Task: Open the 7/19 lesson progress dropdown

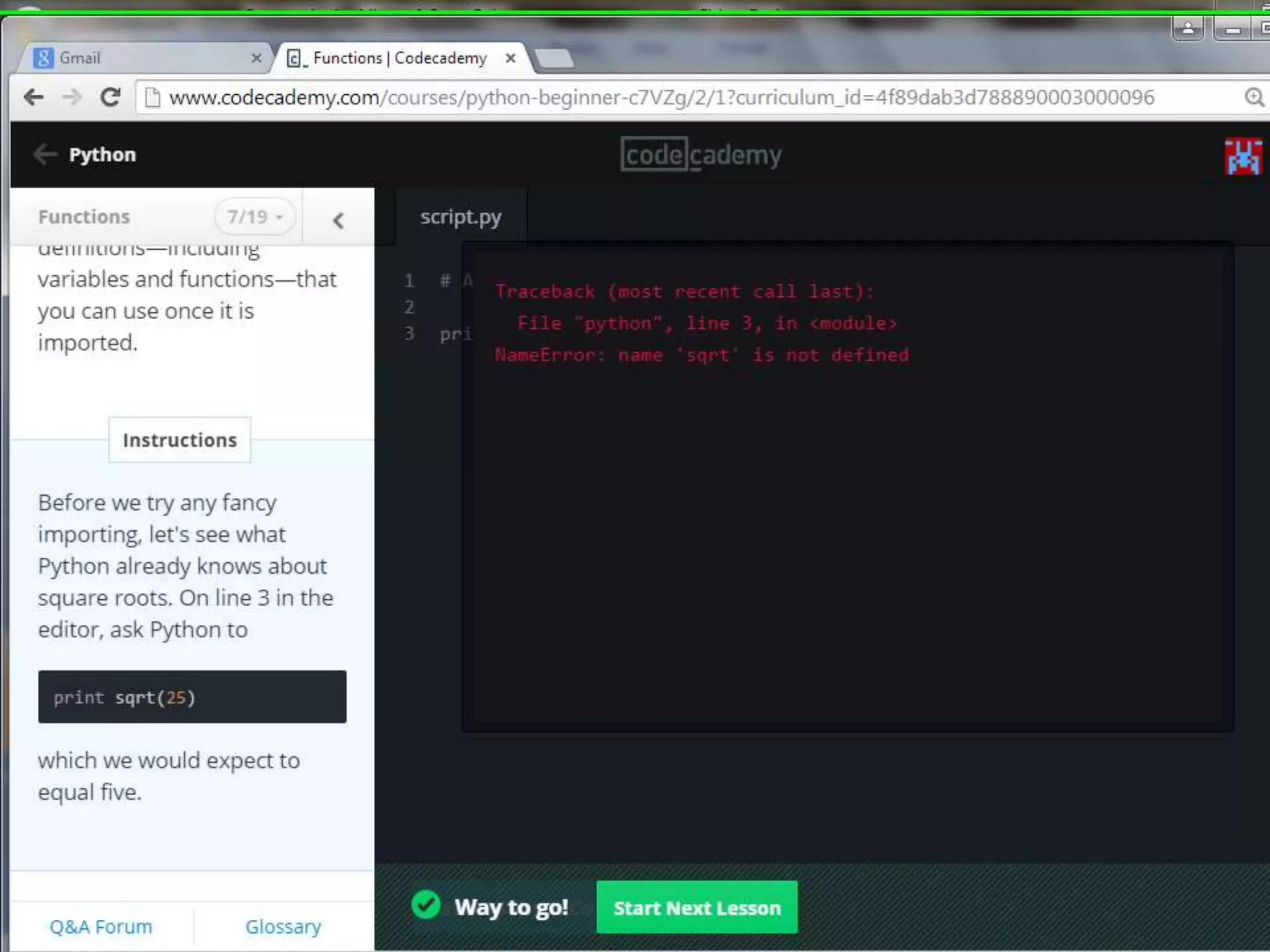Action: point(254,217)
